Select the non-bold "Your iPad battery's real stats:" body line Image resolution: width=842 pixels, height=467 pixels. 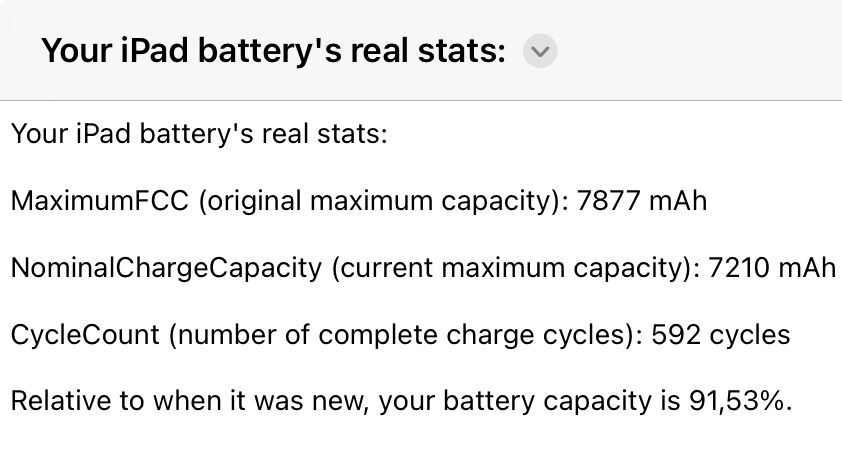[x=199, y=134]
